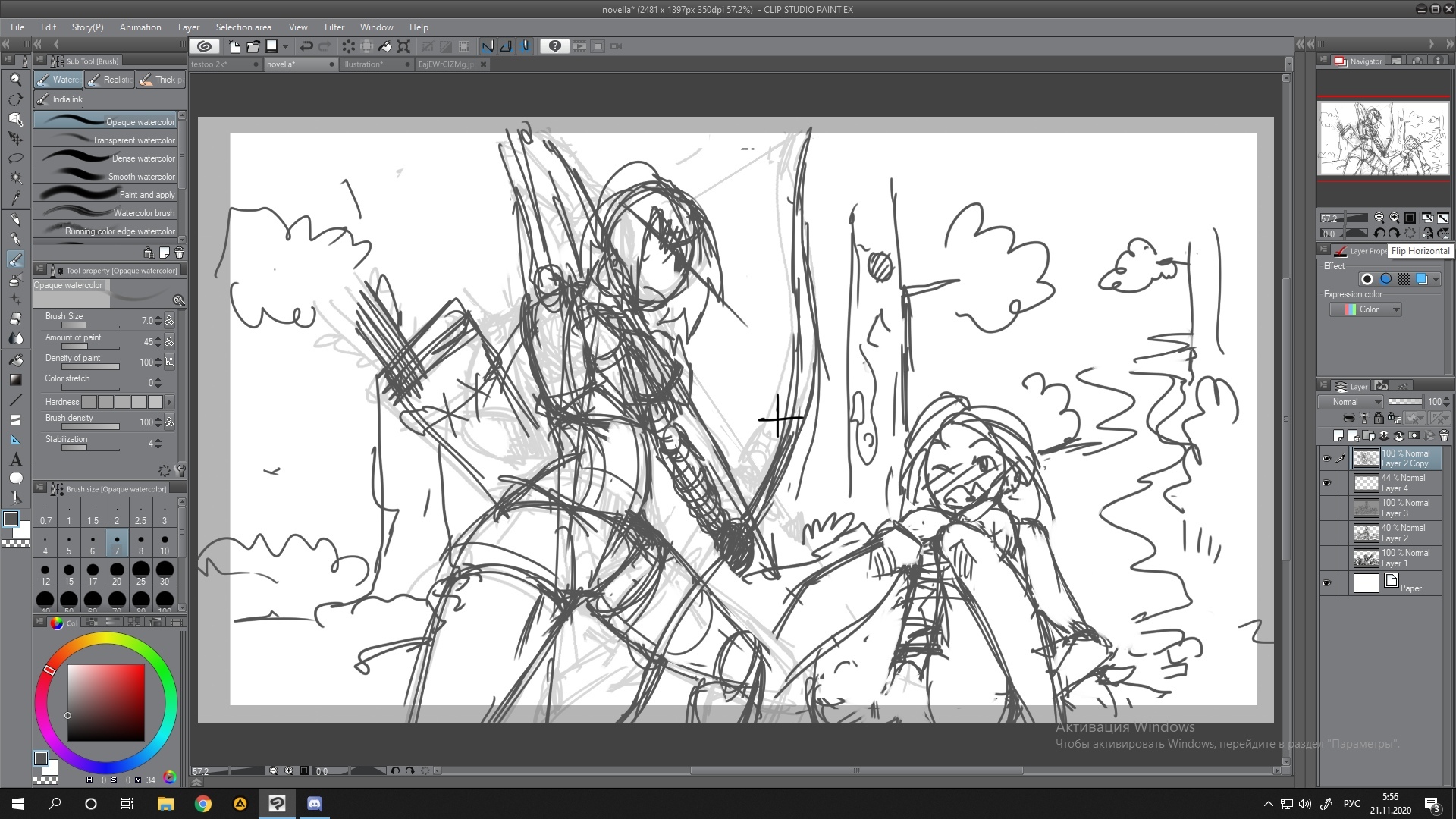Open the layer blending mode Normal dropdown

click(1352, 402)
